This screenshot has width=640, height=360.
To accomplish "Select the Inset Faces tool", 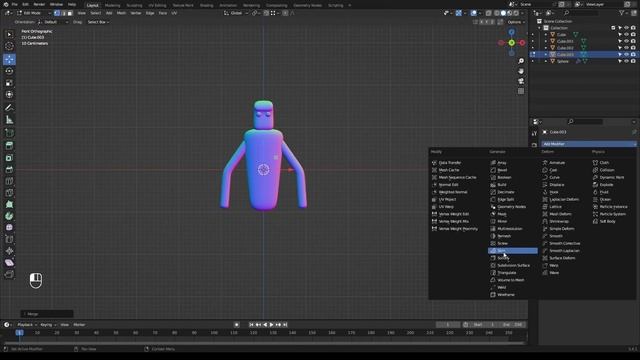I will (9, 158).
